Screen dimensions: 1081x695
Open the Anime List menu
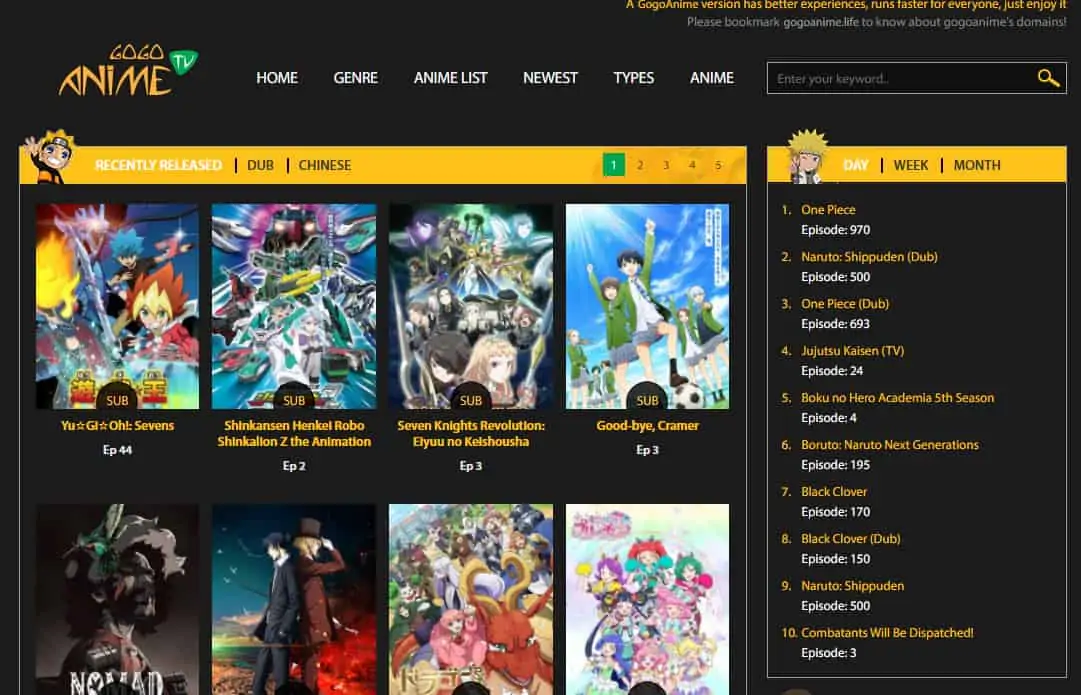(x=451, y=78)
